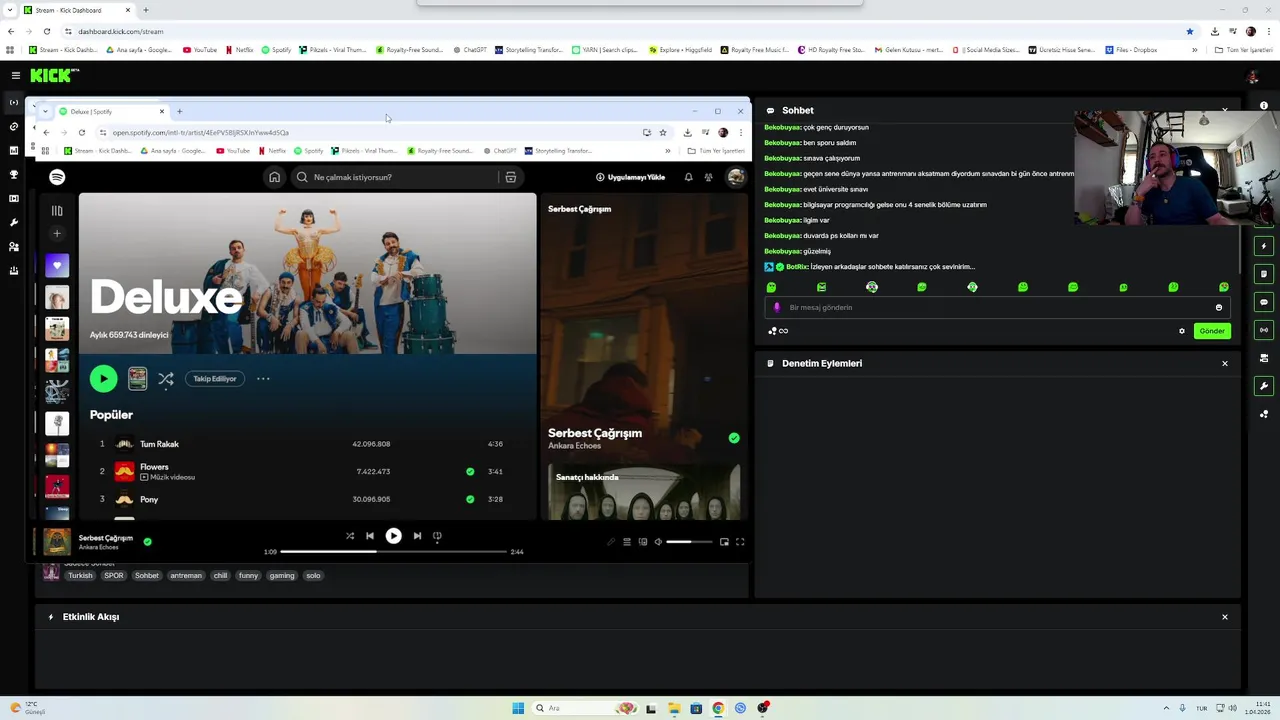Open Spotify library icon in sidebar

click(57, 211)
